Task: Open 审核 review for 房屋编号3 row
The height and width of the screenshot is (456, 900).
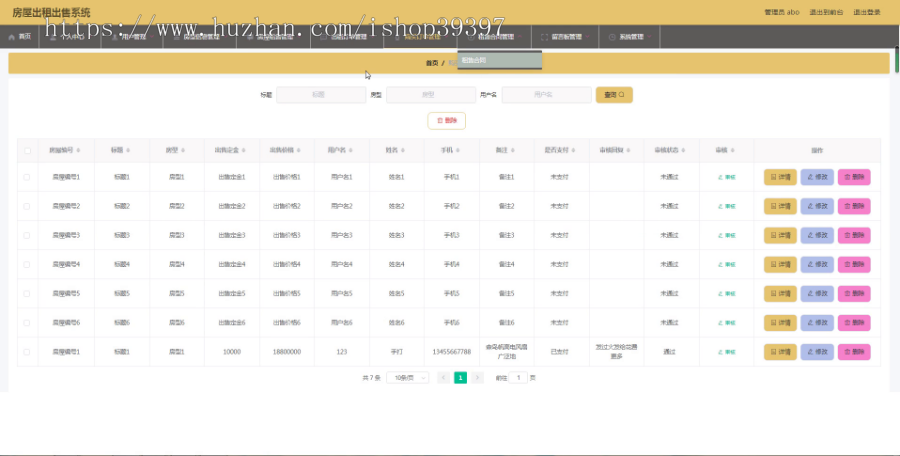Action: point(727,235)
